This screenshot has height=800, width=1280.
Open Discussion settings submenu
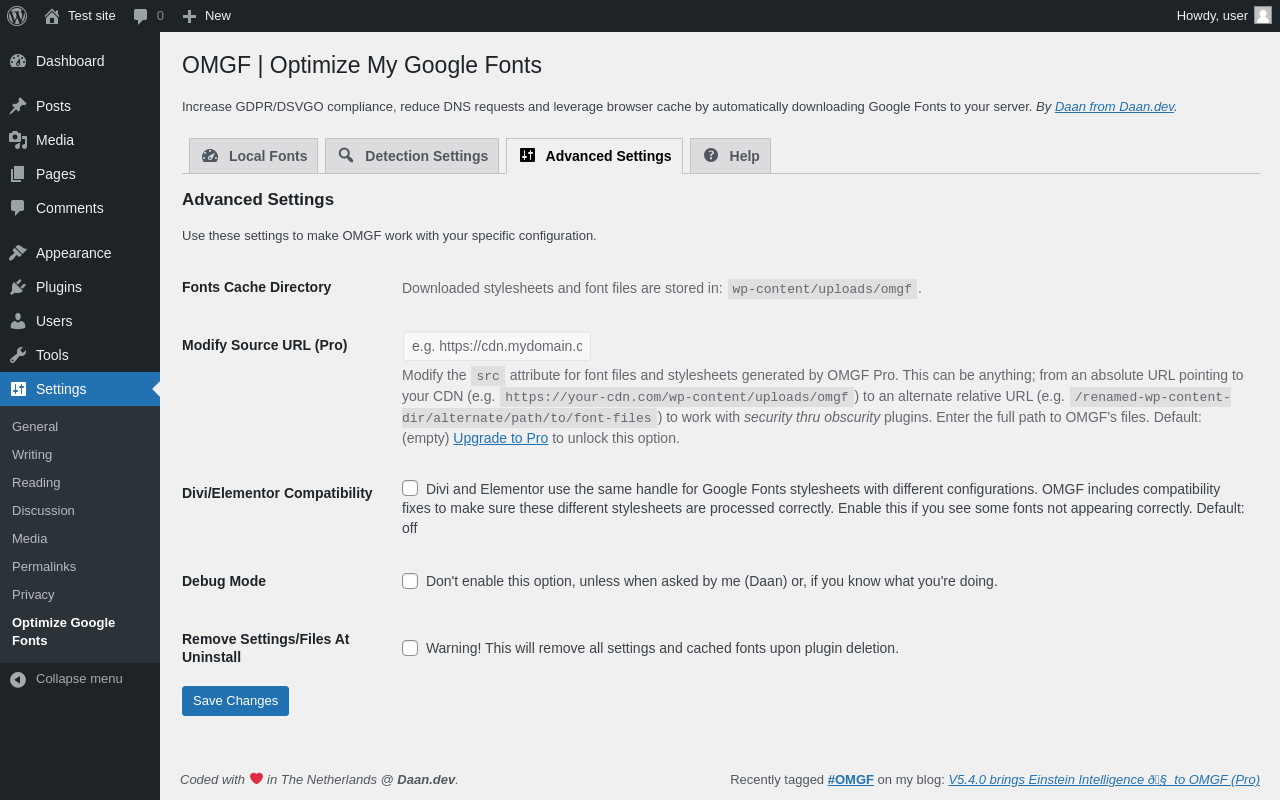click(80, 511)
